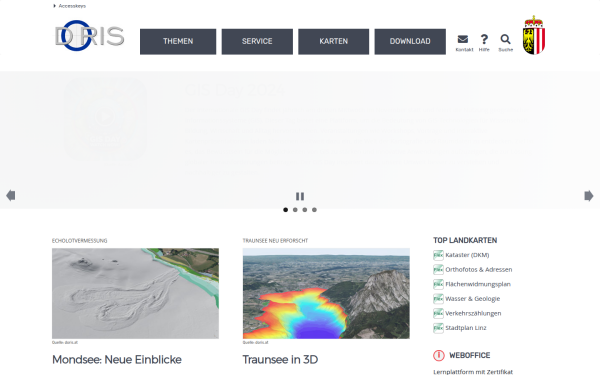Click the map icon beside Wasser & Geologie
The height and width of the screenshot is (375, 600).
tap(438, 298)
